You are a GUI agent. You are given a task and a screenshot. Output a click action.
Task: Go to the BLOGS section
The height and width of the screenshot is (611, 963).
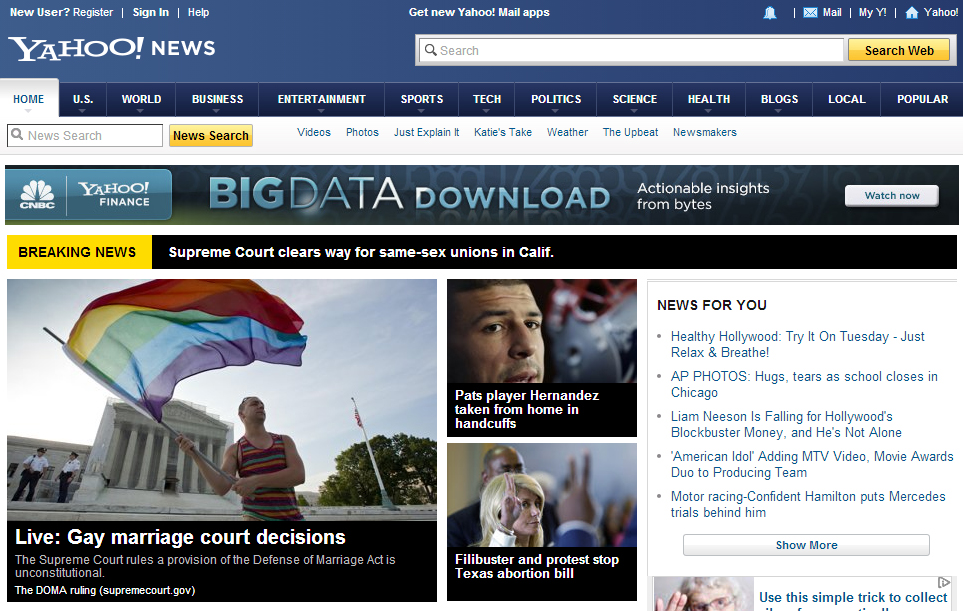pyautogui.click(x=779, y=99)
